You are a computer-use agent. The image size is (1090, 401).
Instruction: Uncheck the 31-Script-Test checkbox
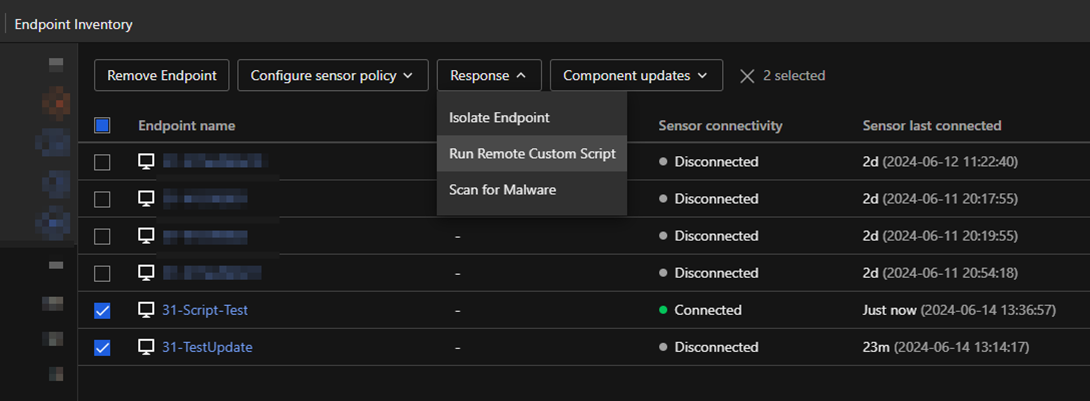point(102,310)
